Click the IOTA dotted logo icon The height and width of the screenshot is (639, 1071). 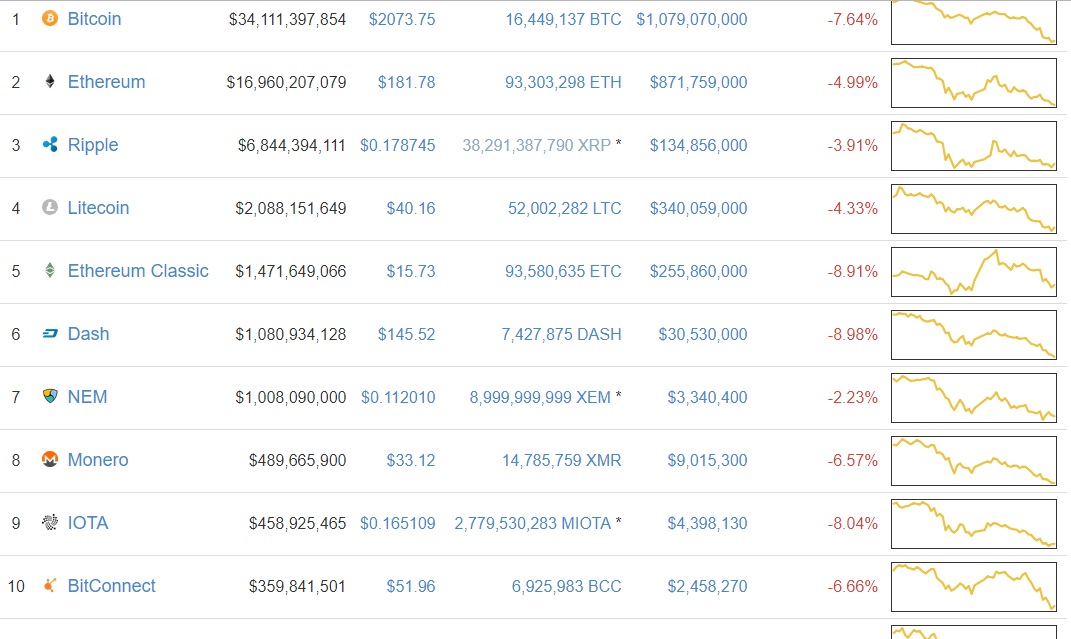[x=49, y=523]
